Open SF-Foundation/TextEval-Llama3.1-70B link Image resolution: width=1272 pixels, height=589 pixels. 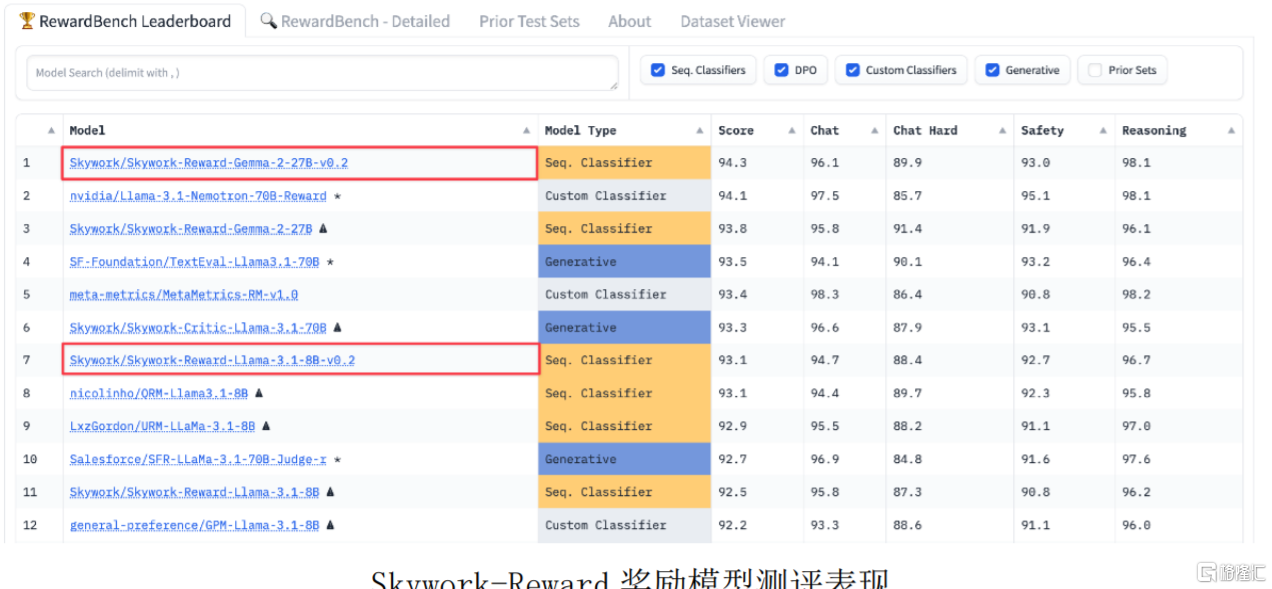pos(195,262)
